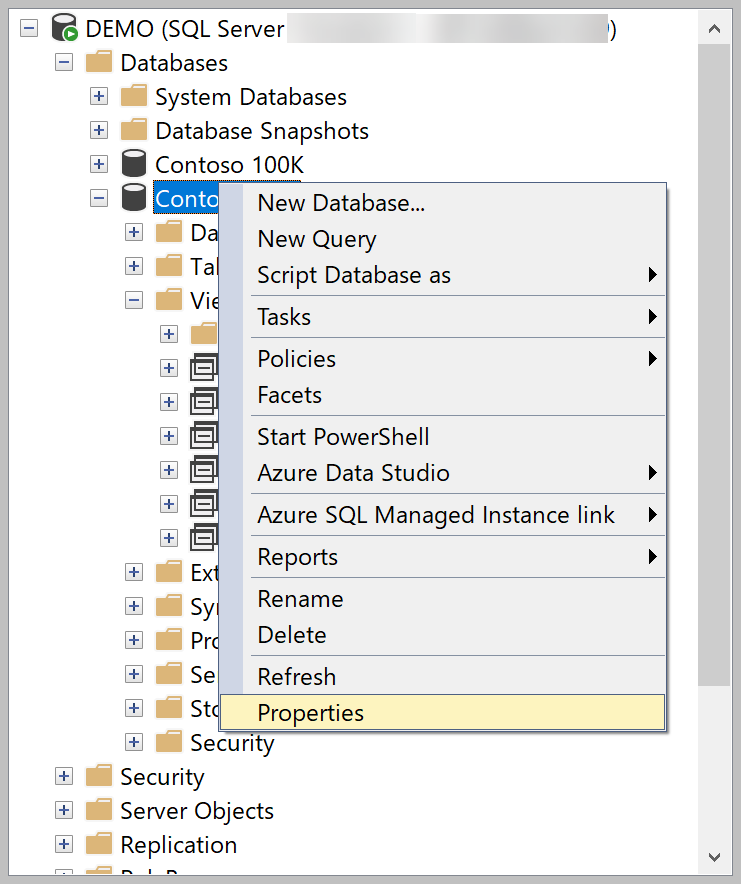Viewport: 741px width, 884px height.
Task: Click the Contoso 100K database cylinder icon
Action: click(x=134, y=164)
